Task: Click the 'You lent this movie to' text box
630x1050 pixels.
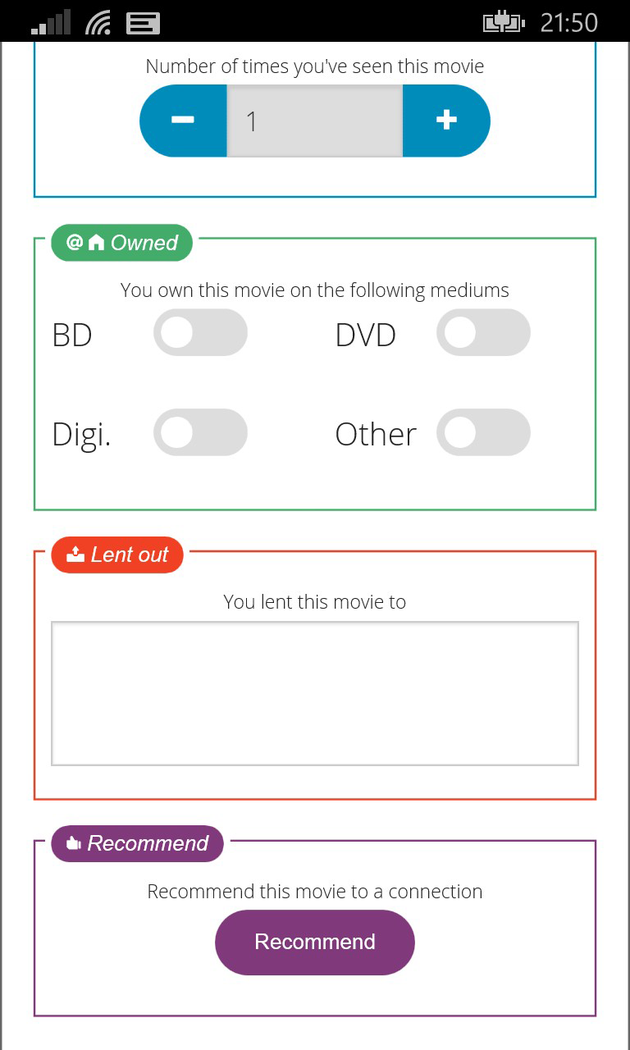Action: [x=315, y=694]
